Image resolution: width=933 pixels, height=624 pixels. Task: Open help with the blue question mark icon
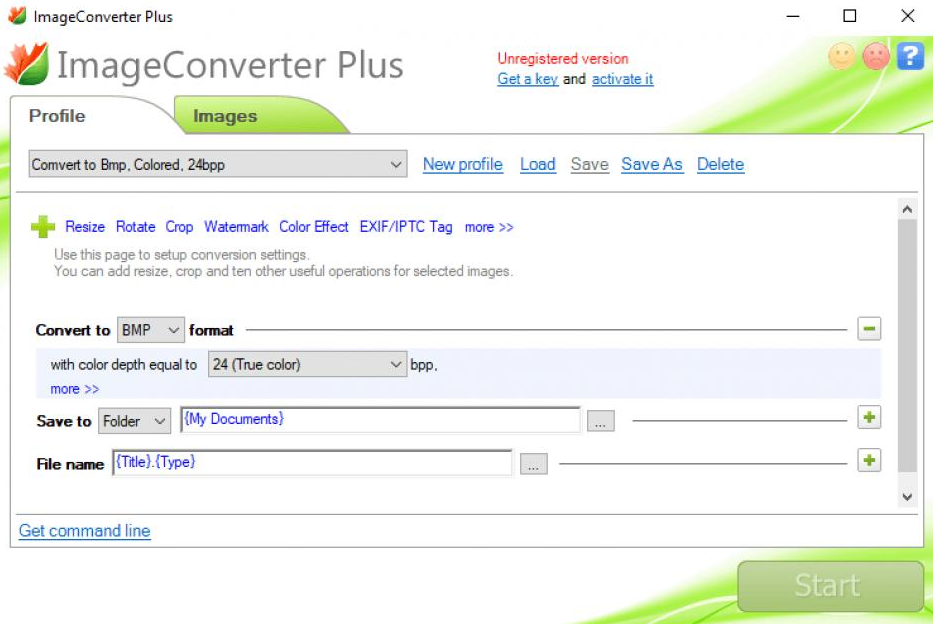coord(910,57)
